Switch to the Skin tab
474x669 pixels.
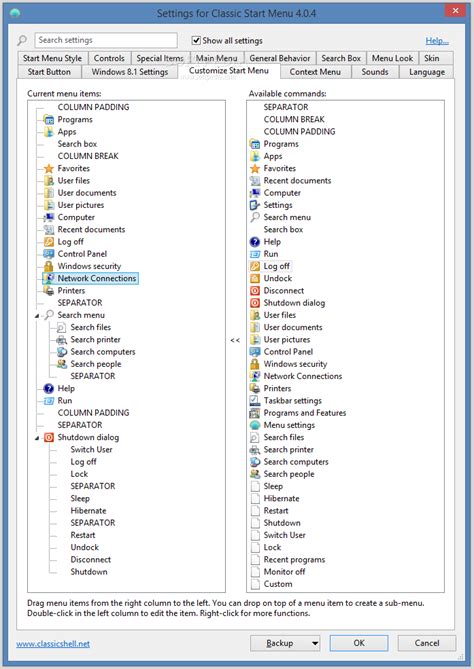pyautogui.click(x=432, y=58)
